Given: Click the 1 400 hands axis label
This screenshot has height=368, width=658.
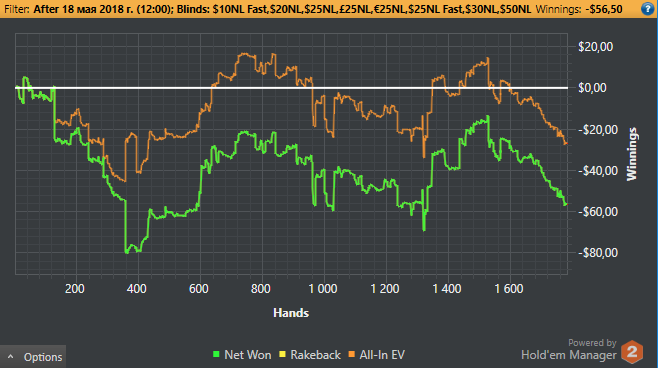Looking at the screenshot, I should (446, 289).
